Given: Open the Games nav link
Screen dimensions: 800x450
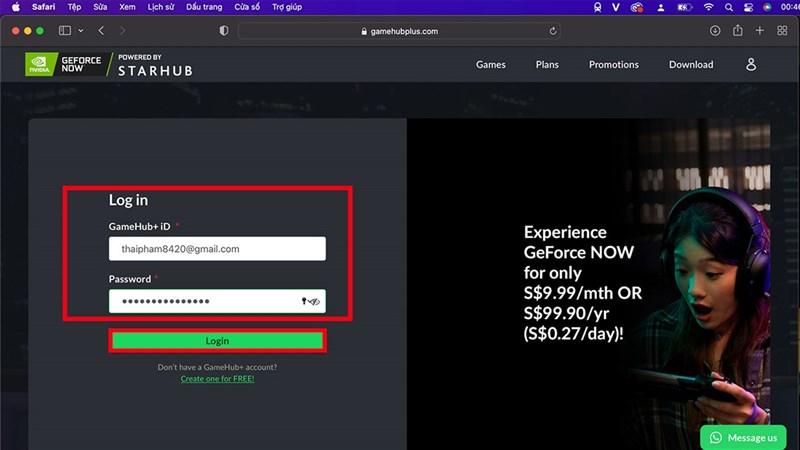Looking at the screenshot, I should 490,64.
